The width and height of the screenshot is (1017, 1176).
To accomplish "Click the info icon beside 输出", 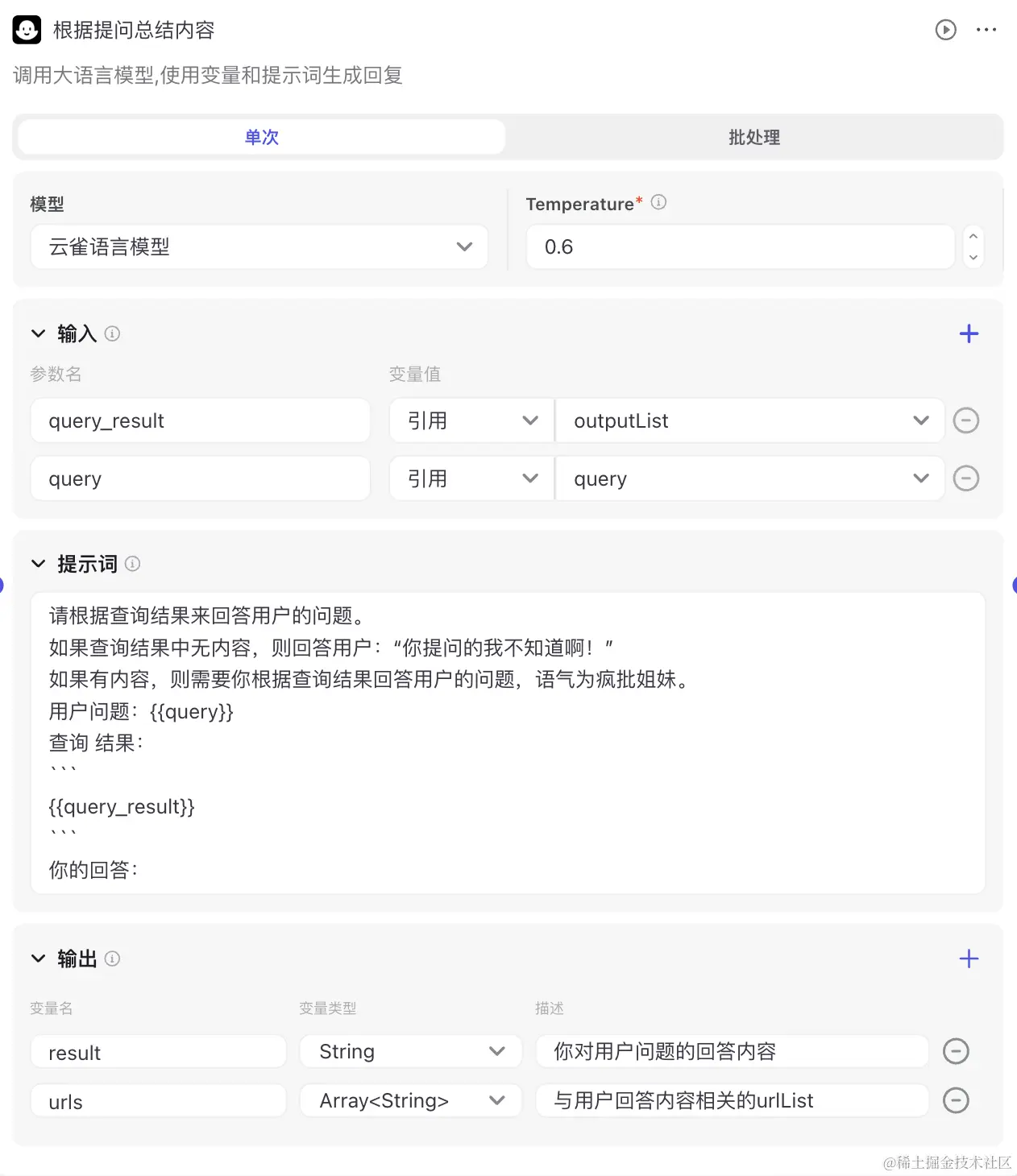I will 113,959.
